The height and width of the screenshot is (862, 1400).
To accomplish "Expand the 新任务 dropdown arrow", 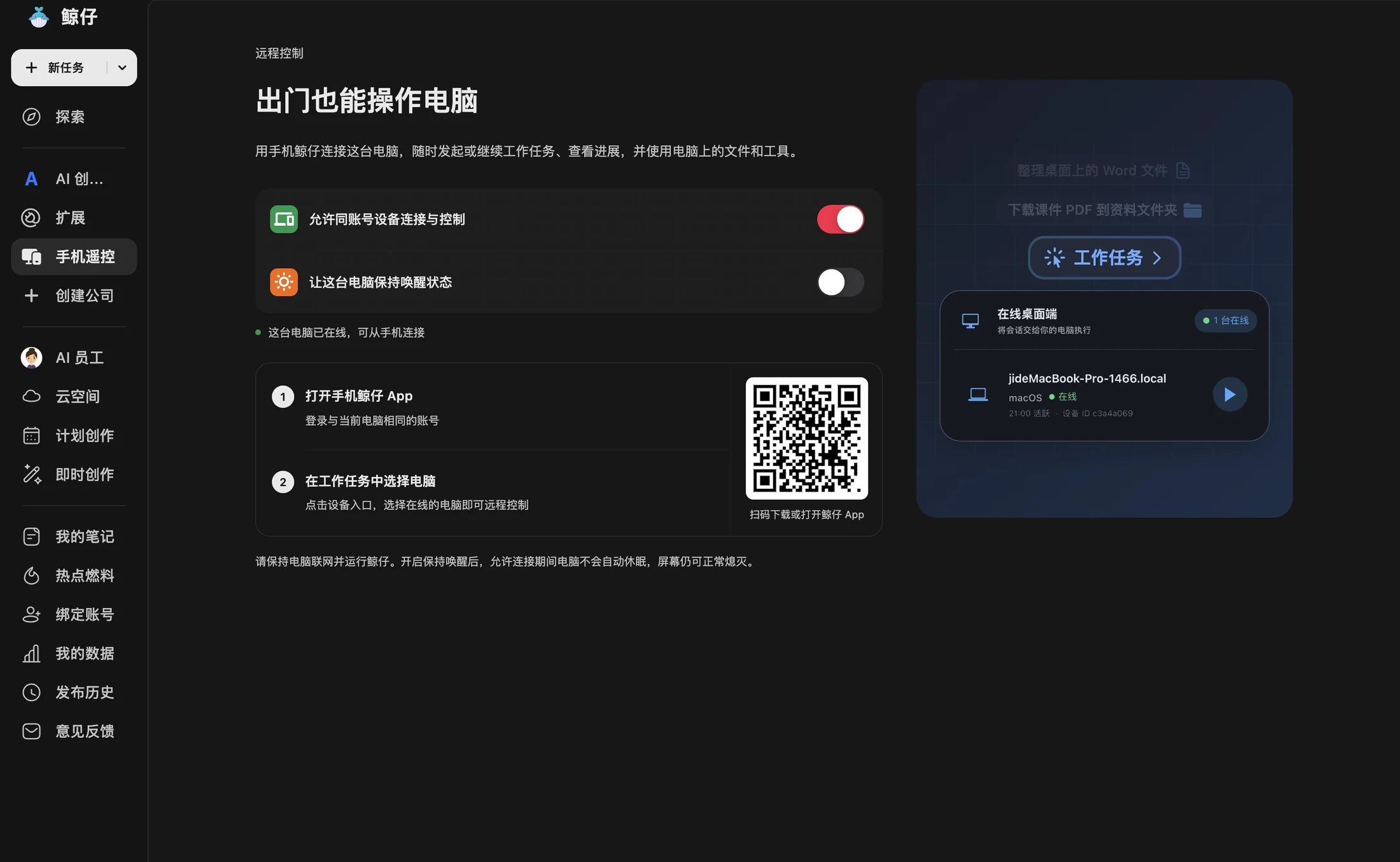I will 122,67.
